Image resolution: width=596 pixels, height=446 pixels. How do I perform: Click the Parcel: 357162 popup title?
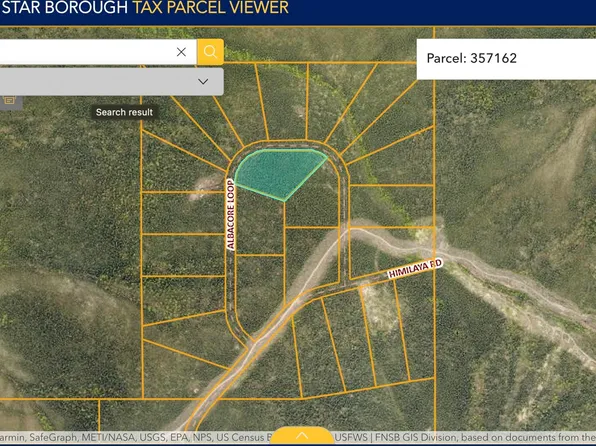[x=471, y=58]
